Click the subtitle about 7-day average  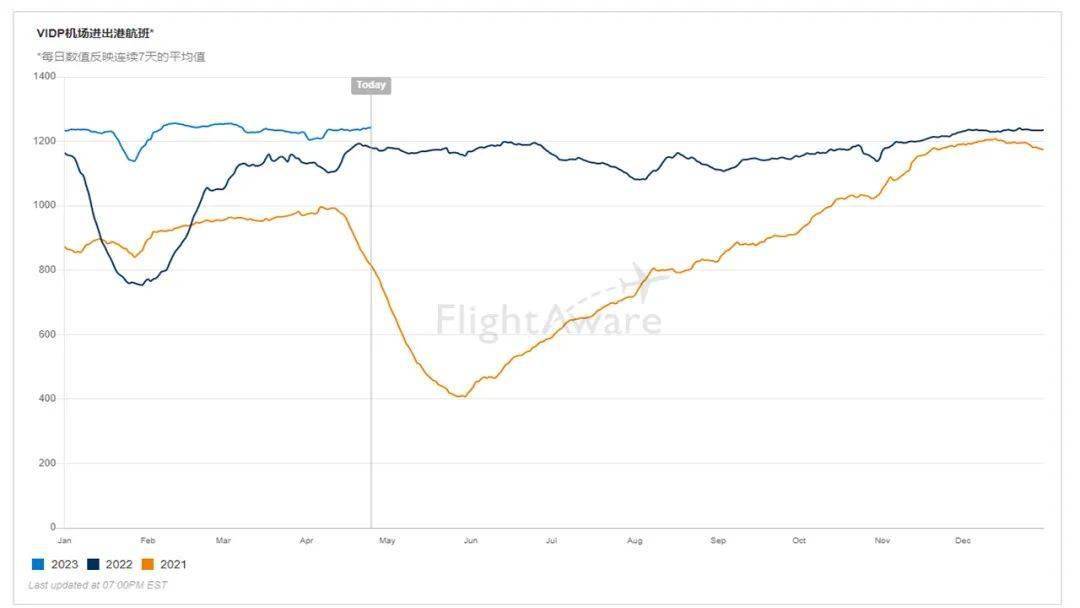pos(121,56)
